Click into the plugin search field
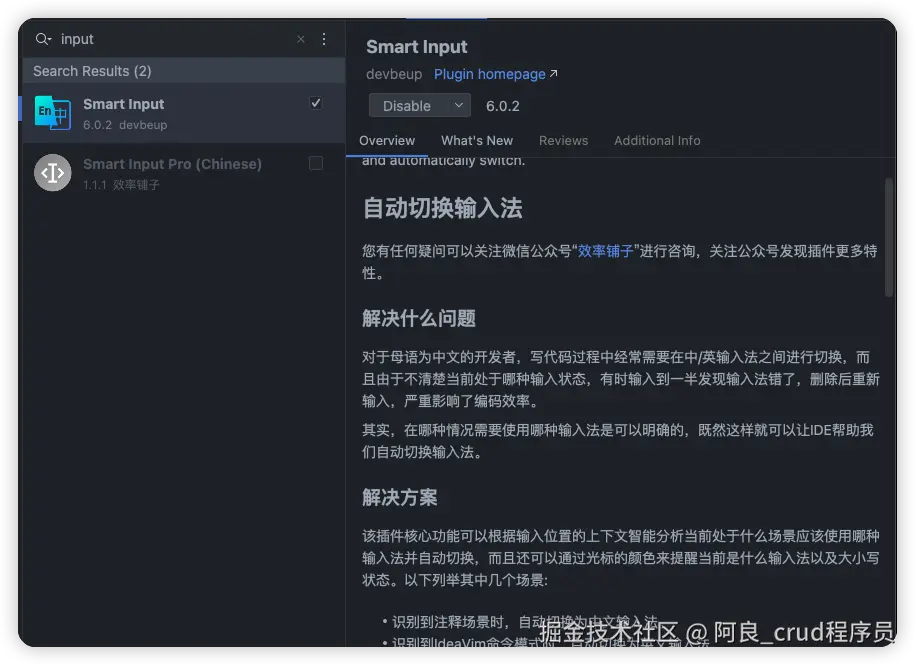Viewport: 915px width, 665px height. (x=175, y=39)
